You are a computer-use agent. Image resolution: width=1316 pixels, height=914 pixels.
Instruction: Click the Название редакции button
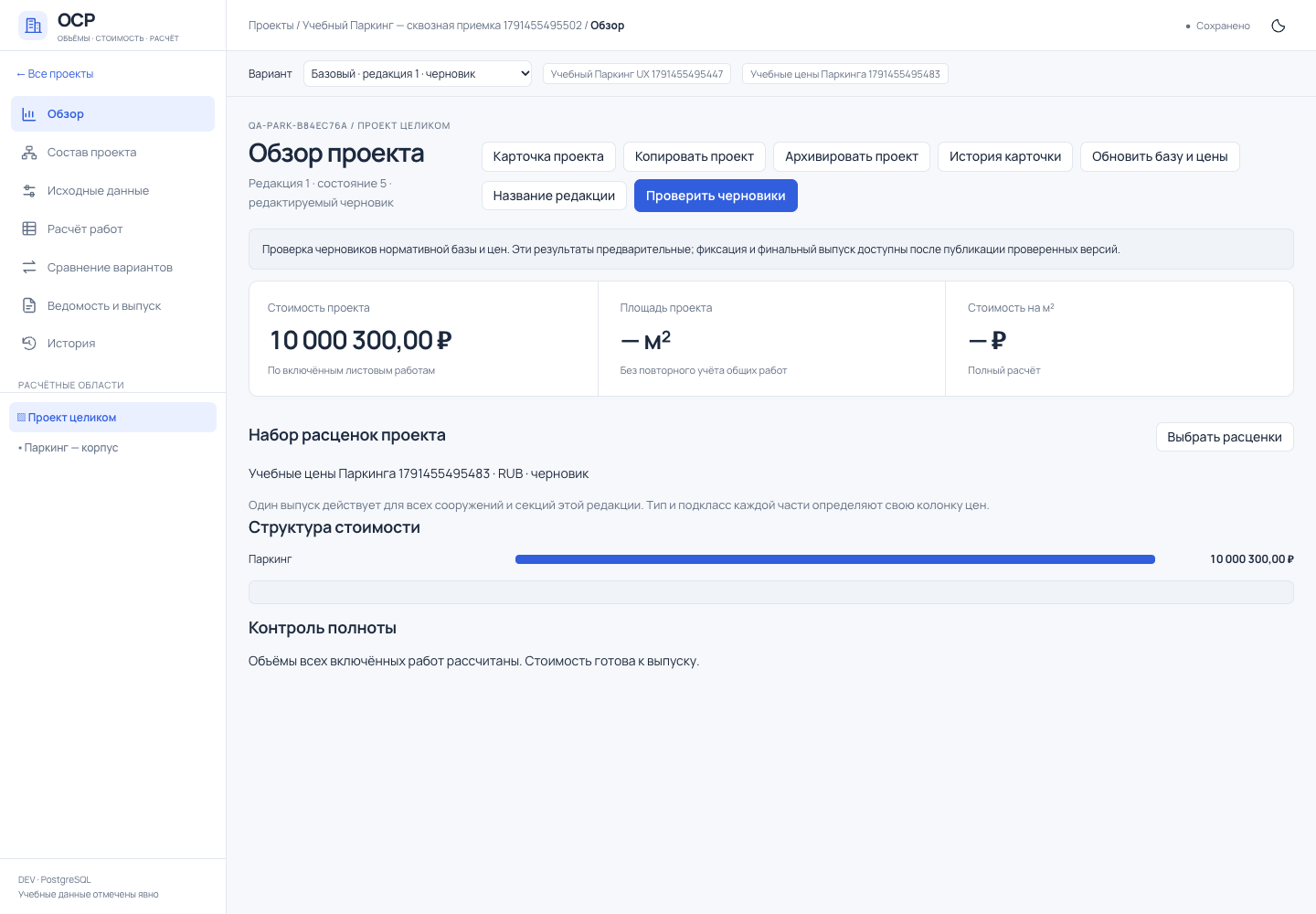point(554,196)
